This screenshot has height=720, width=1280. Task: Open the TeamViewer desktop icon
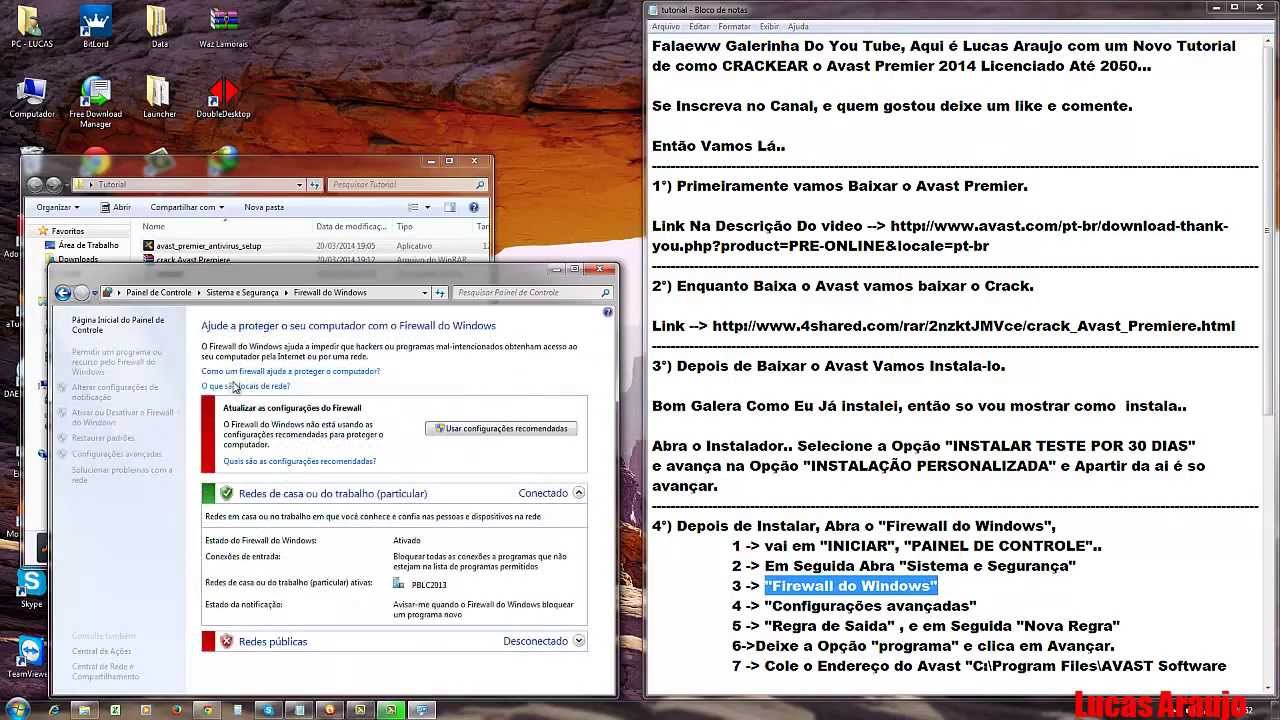30,658
